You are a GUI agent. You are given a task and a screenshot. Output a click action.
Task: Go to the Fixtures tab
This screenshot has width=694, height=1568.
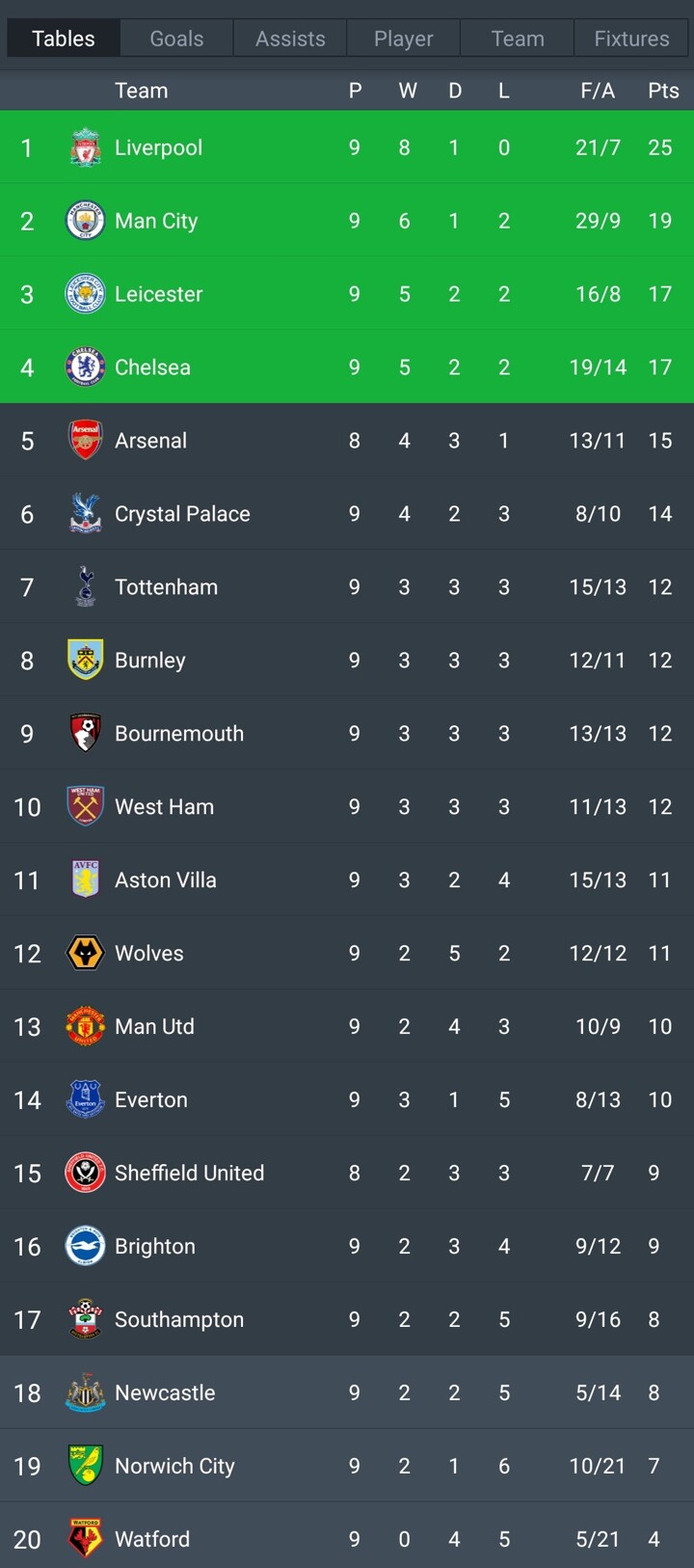(631, 39)
